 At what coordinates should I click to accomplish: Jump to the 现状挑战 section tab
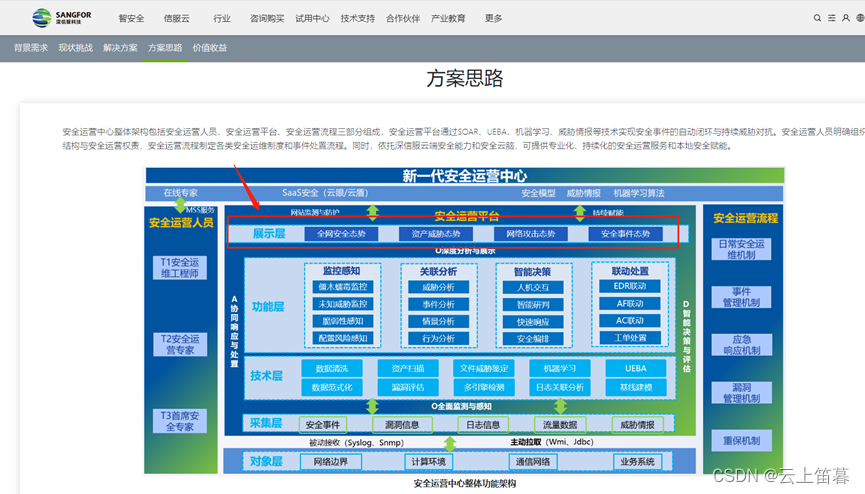click(x=76, y=48)
